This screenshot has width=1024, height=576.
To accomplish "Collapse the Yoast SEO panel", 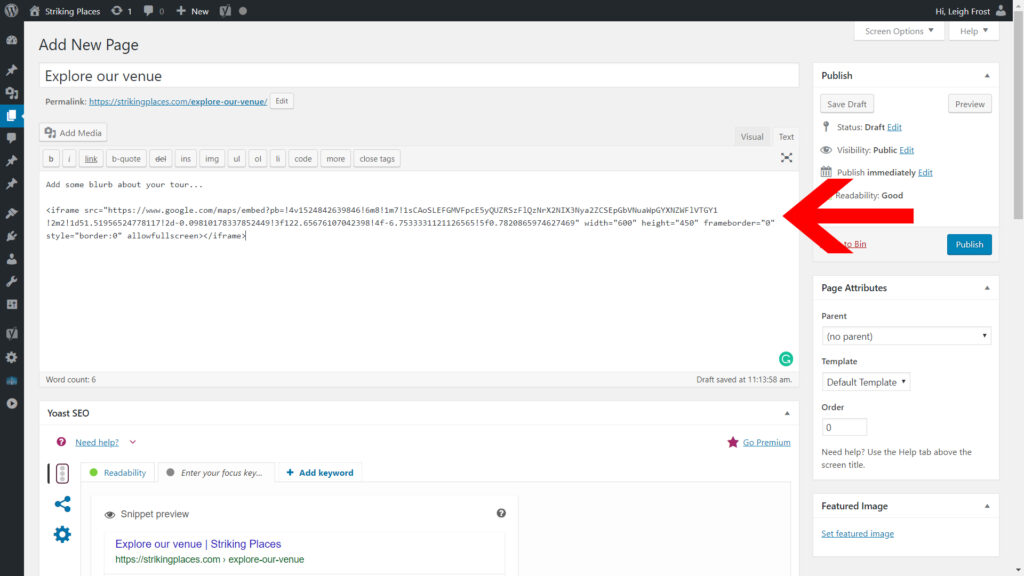I will [787, 413].
